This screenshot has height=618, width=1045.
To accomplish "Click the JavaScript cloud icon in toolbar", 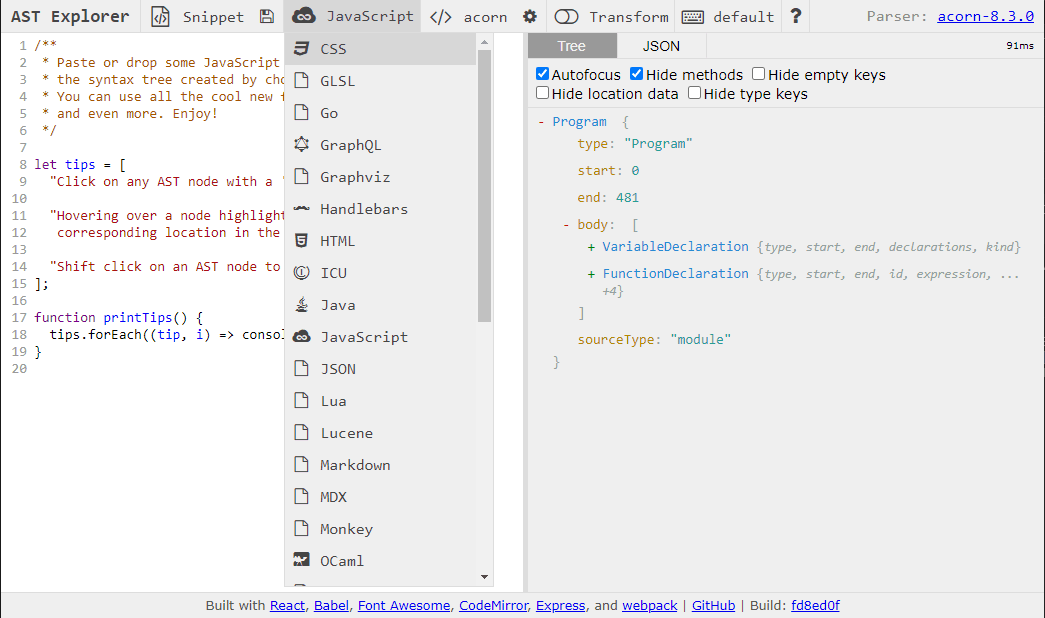I will pos(304,16).
